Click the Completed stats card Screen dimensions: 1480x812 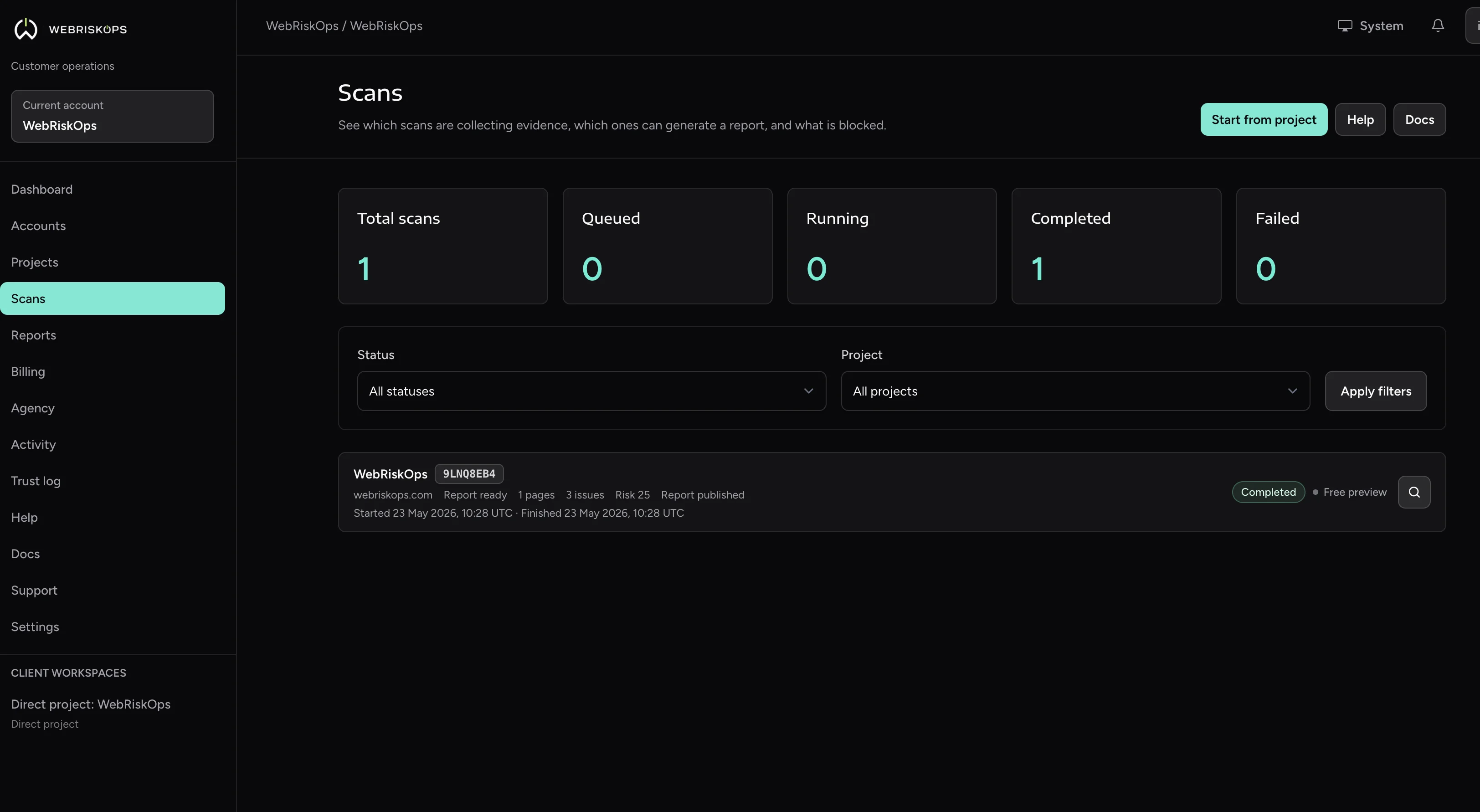[1116, 246]
